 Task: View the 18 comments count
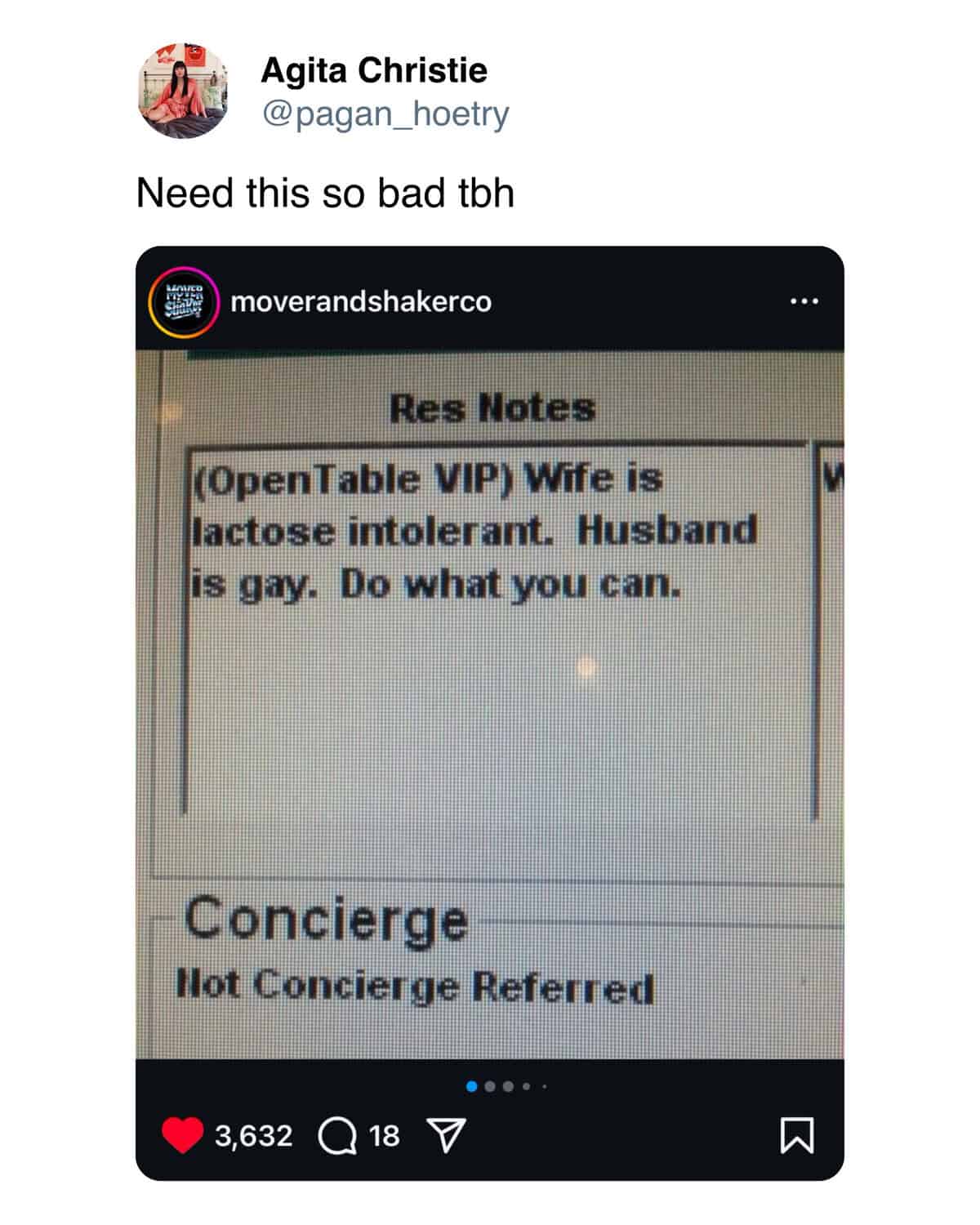tap(384, 1136)
